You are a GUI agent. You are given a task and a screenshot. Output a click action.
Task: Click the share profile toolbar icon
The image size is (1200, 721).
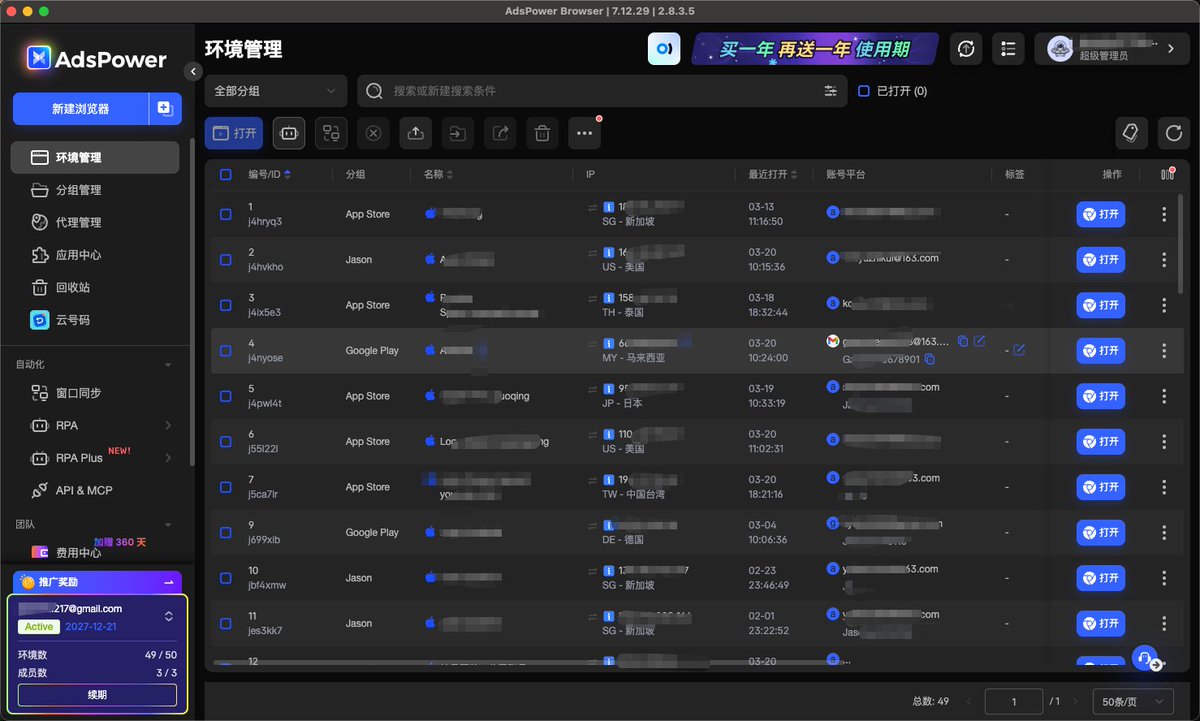(x=500, y=132)
